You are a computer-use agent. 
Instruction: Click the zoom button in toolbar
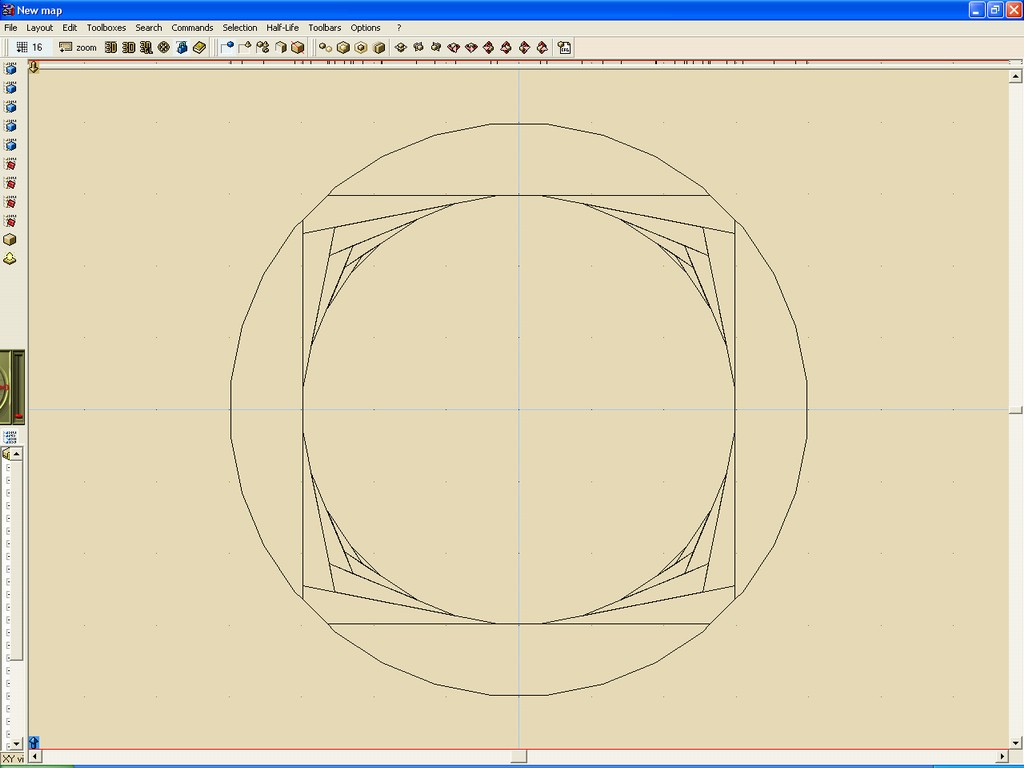[78, 47]
